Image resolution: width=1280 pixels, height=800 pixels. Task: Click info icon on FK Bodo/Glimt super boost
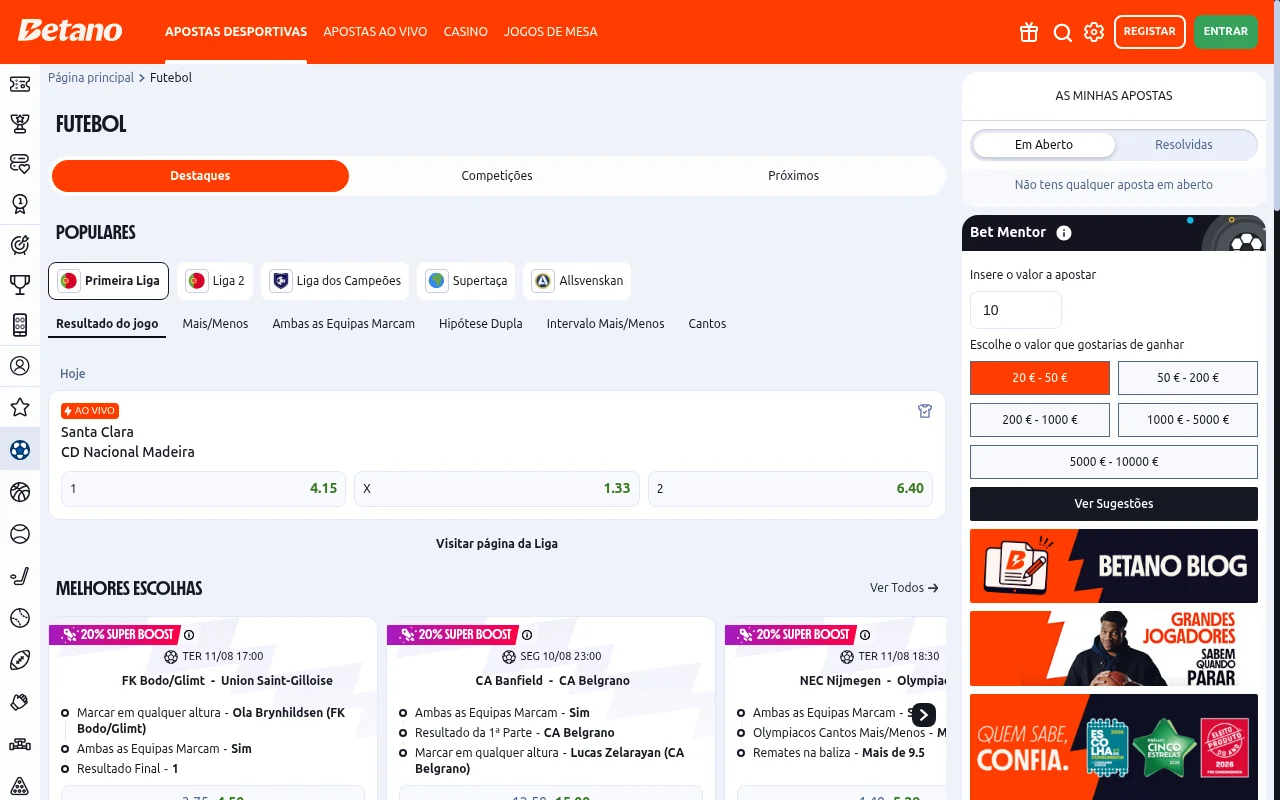[189, 634]
